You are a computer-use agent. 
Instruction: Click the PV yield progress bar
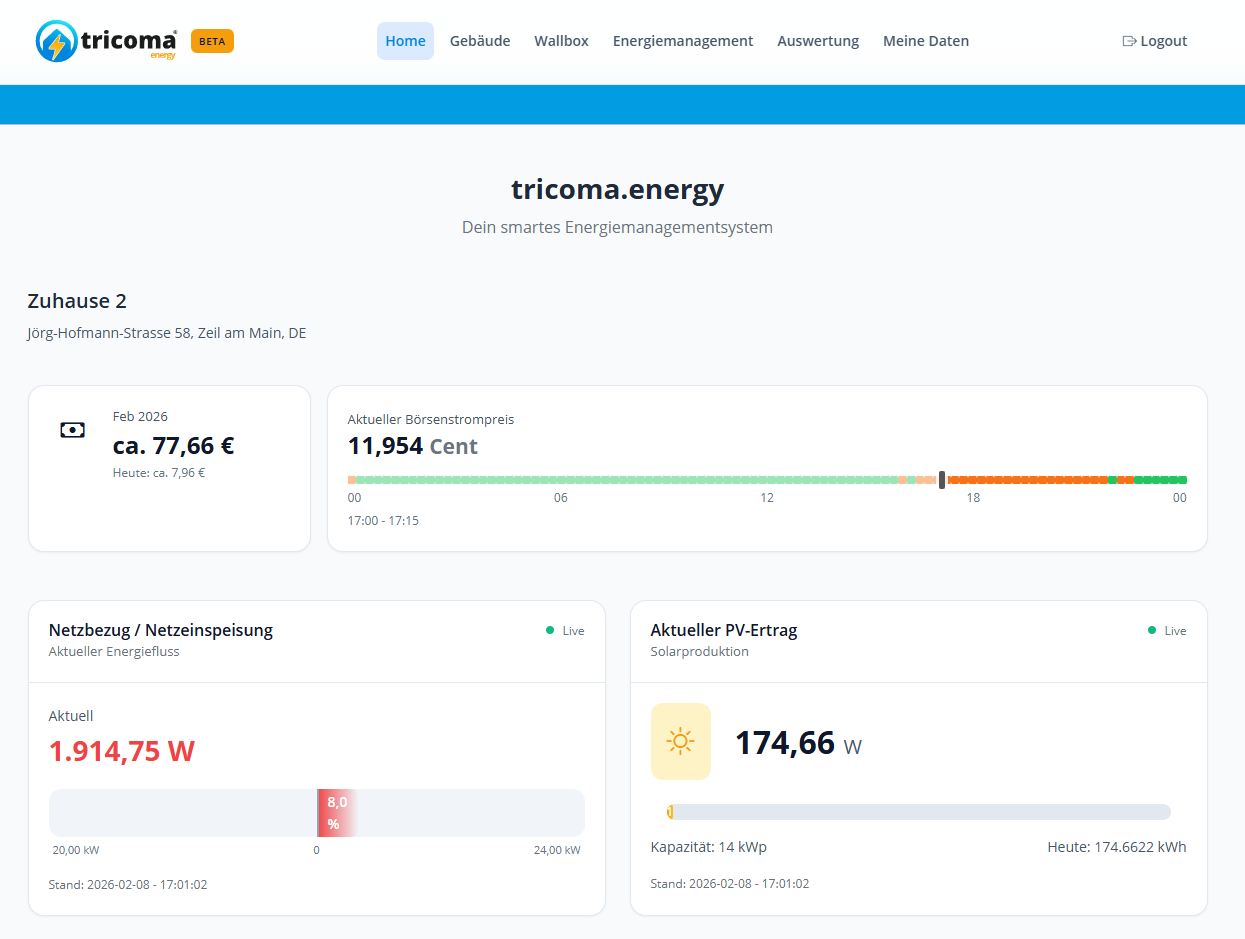[918, 812]
